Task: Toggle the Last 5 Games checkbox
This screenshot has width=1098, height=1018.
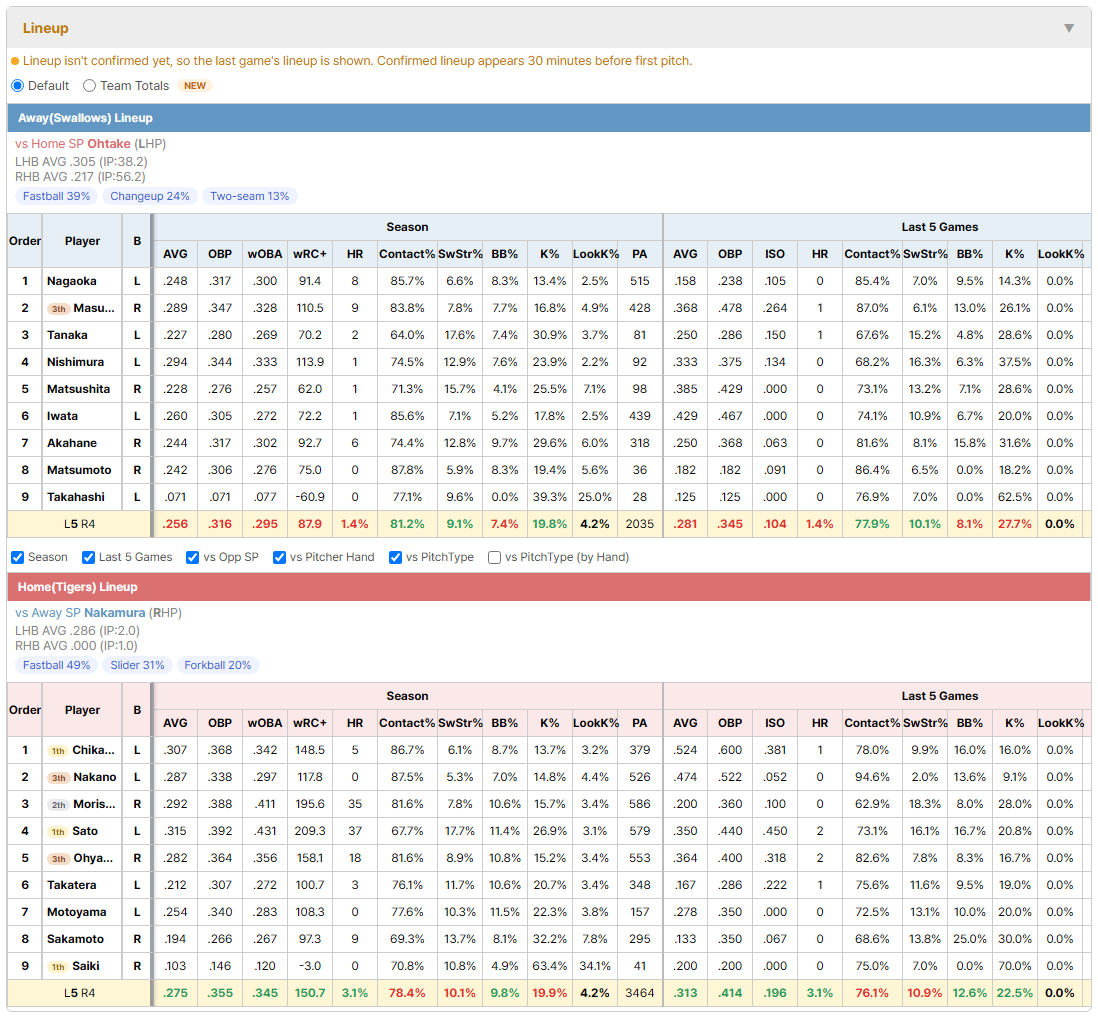Action: pos(88,557)
